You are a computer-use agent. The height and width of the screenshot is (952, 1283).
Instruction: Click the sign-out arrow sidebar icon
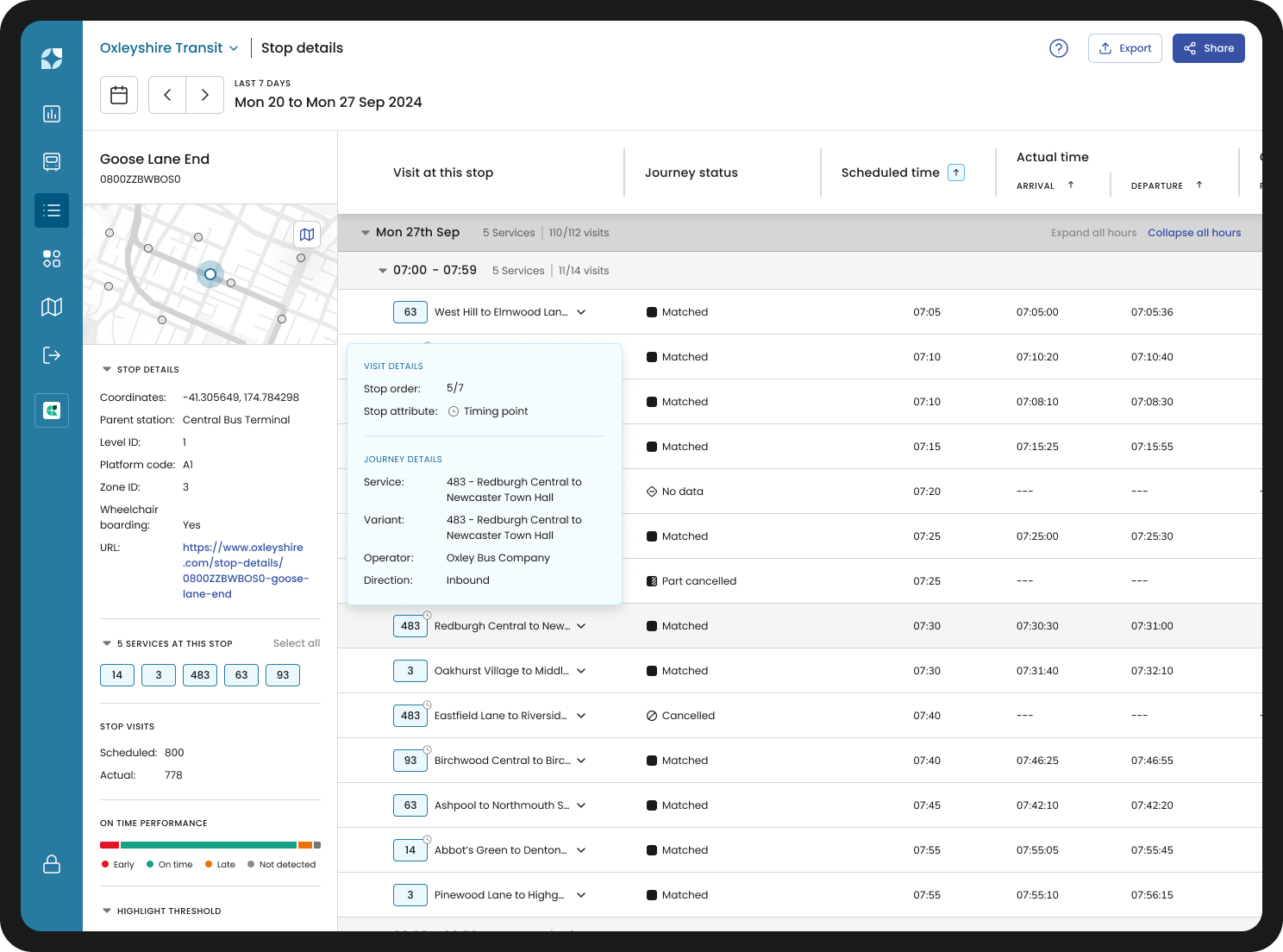[52, 355]
